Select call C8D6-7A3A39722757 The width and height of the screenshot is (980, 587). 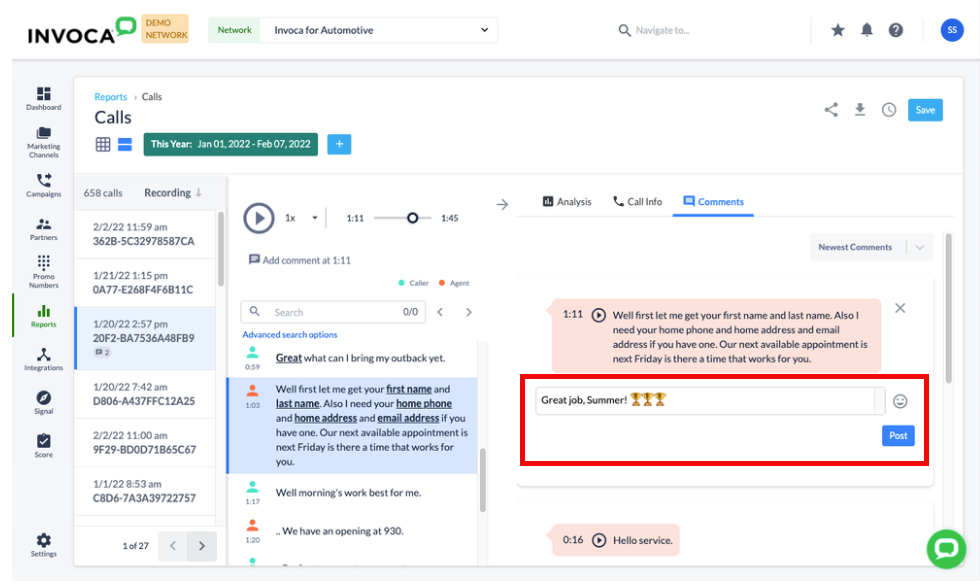(x=145, y=491)
